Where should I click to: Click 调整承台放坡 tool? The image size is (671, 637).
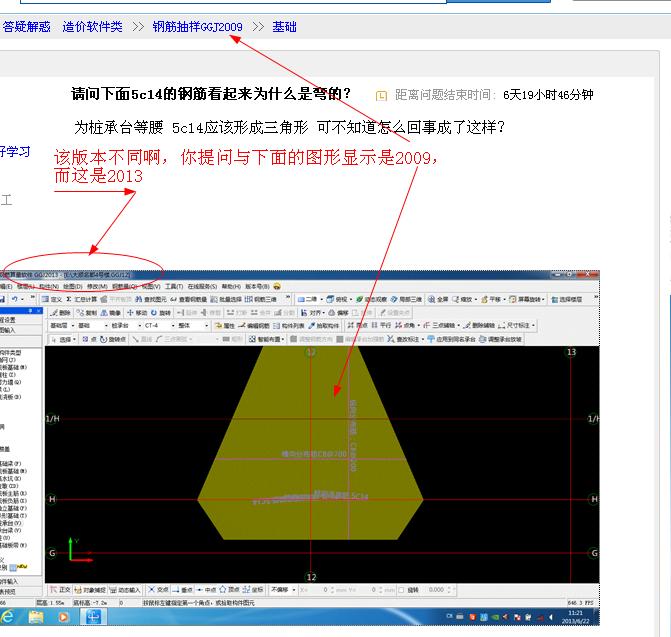501,339
